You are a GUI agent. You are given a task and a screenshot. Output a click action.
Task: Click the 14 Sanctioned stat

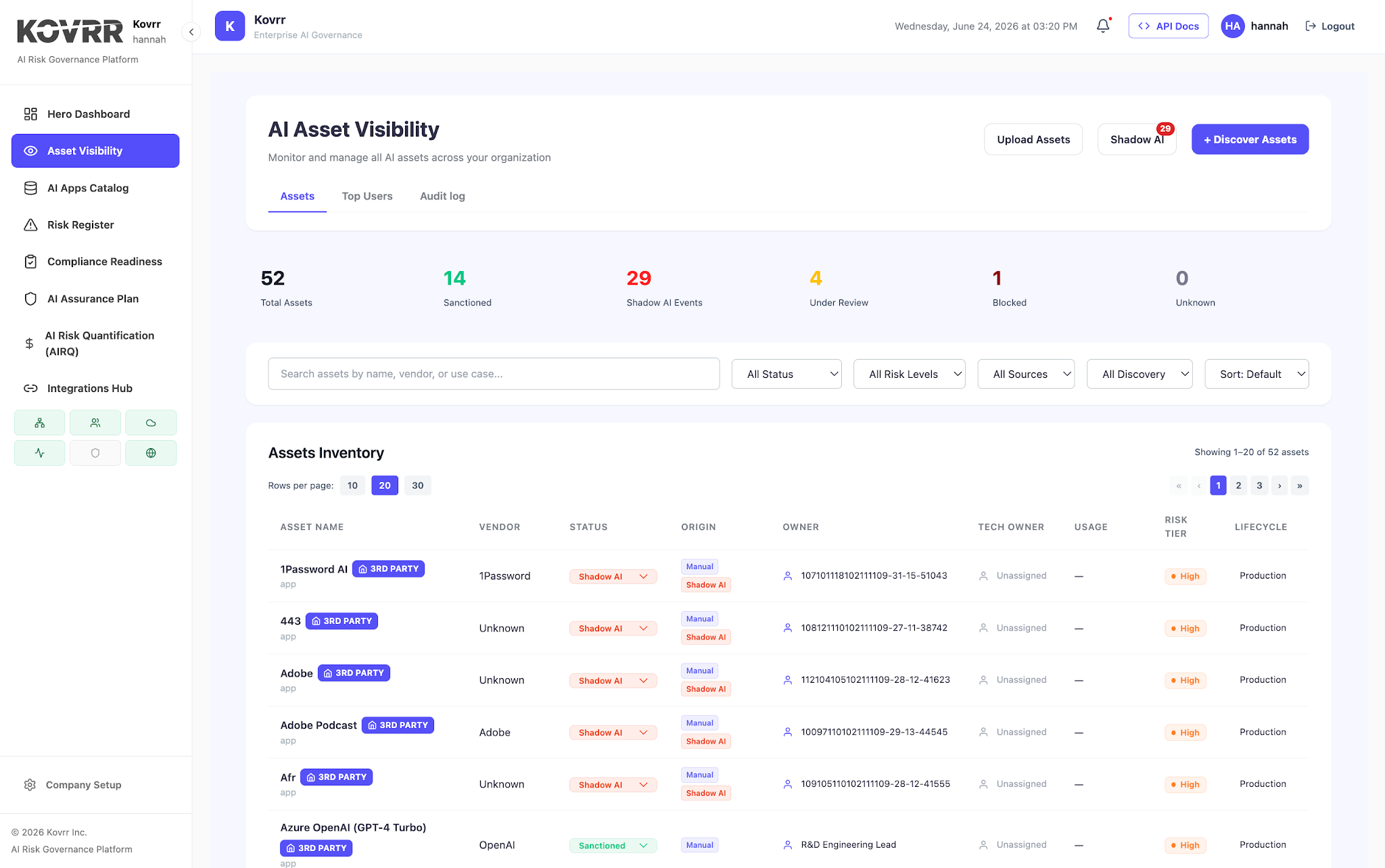[x=467, y=287]
